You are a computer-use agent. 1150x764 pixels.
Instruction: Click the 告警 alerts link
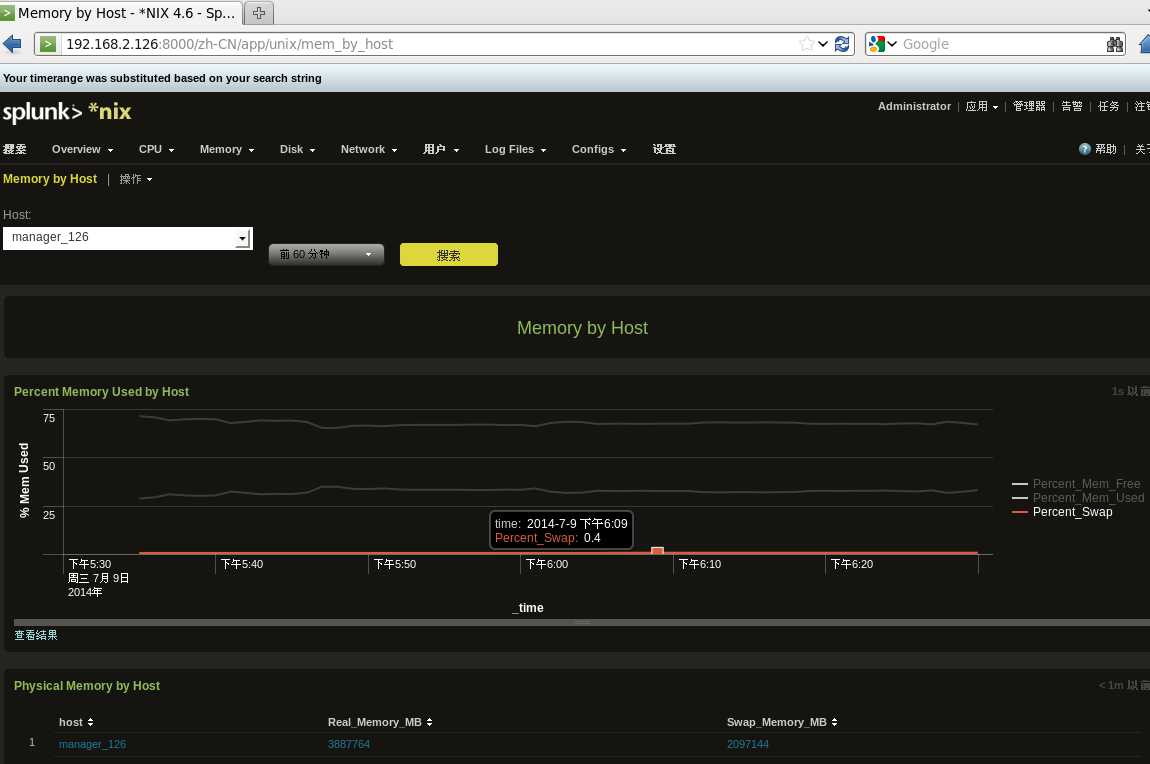(x=1072, y=106)
